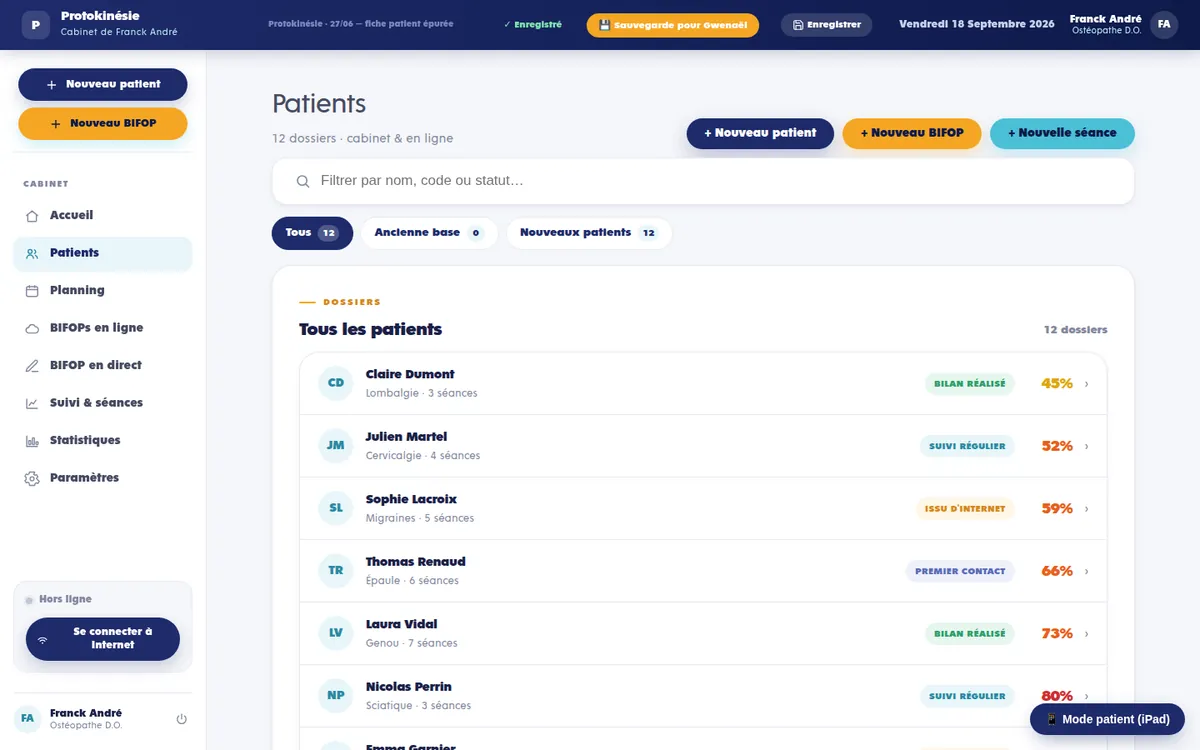Click the PREMIER CONTACT badge
Screen dimensions: 1200x750
(x=960, y=571)
